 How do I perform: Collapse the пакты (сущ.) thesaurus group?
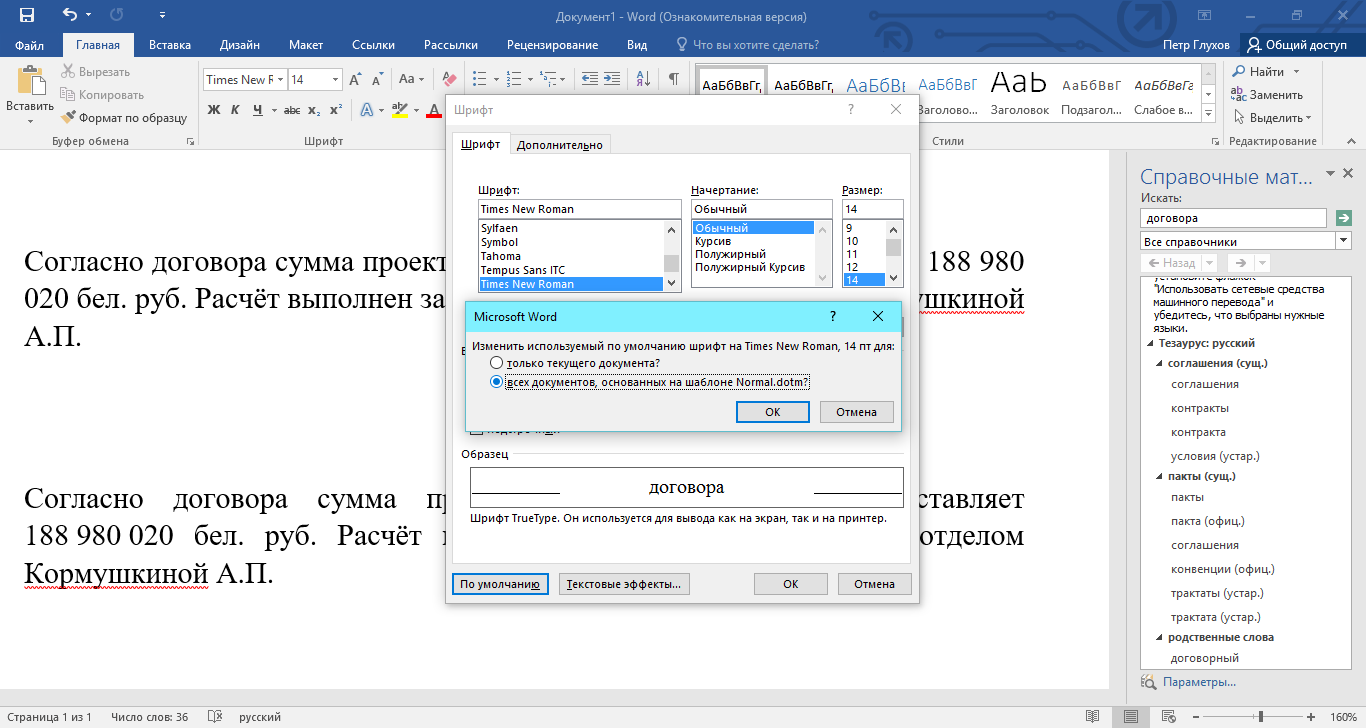(1160, 477)
